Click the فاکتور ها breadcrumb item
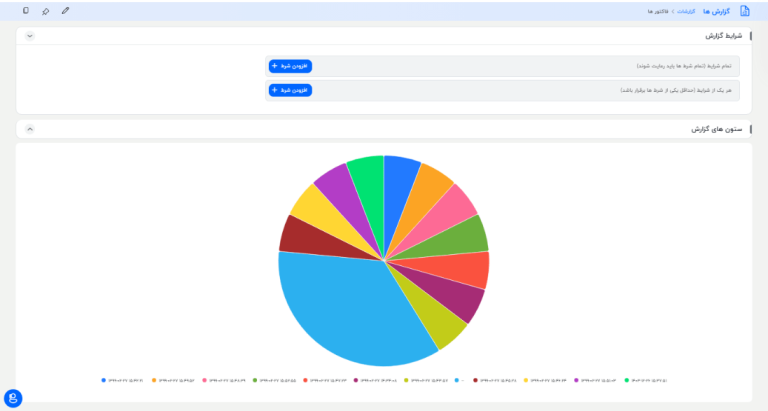Viewport: 768px width, 411px height. click(x=657, y=11)
